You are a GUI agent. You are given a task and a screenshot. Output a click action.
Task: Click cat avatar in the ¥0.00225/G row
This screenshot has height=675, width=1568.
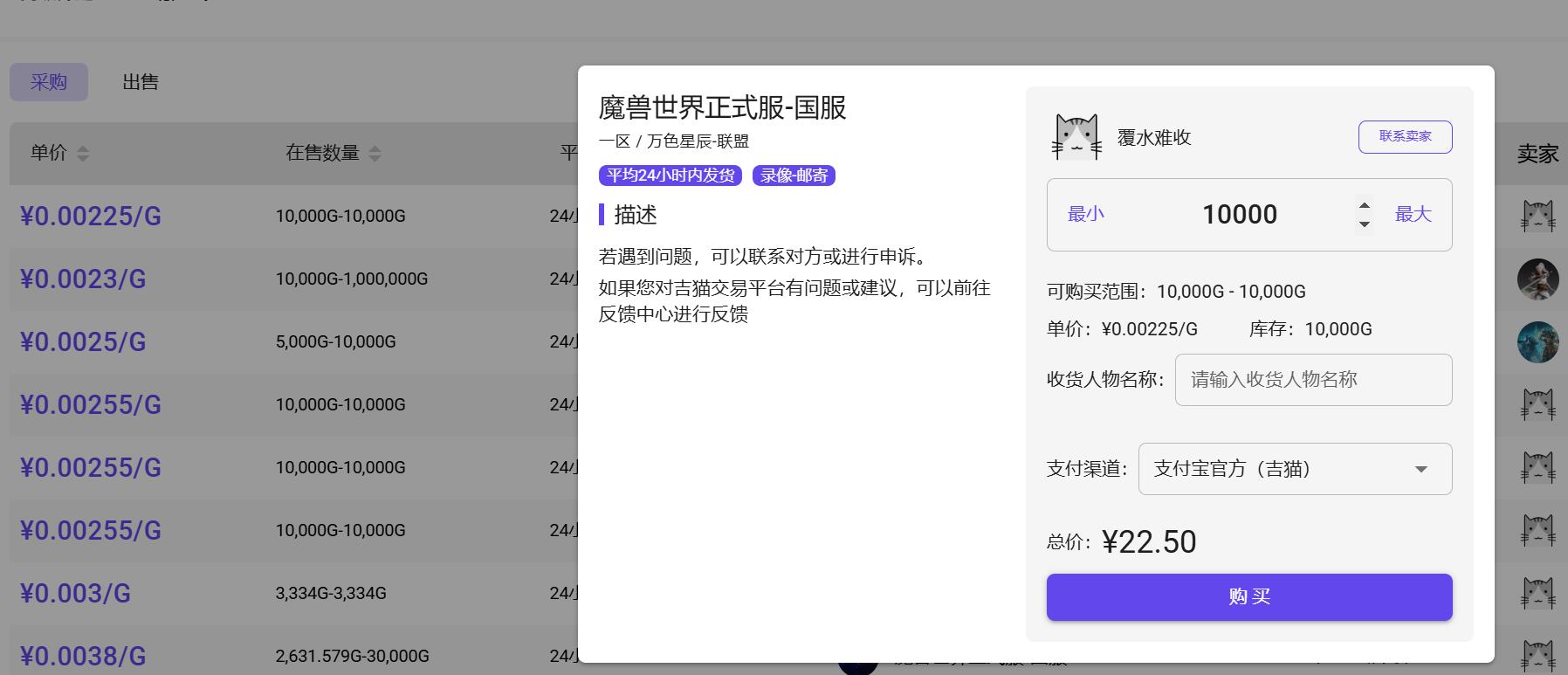point(1537,216)
